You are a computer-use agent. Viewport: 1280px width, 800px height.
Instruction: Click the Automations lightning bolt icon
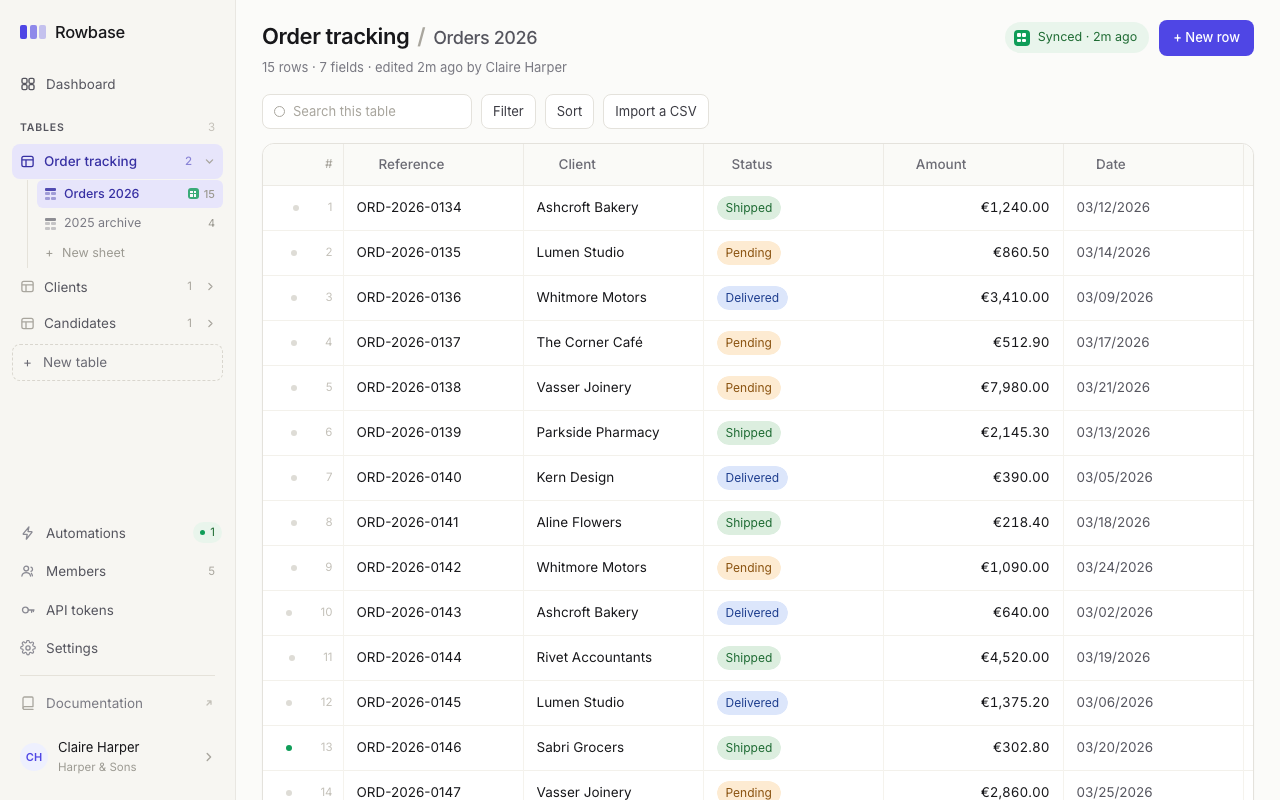[x=28, y=533]
